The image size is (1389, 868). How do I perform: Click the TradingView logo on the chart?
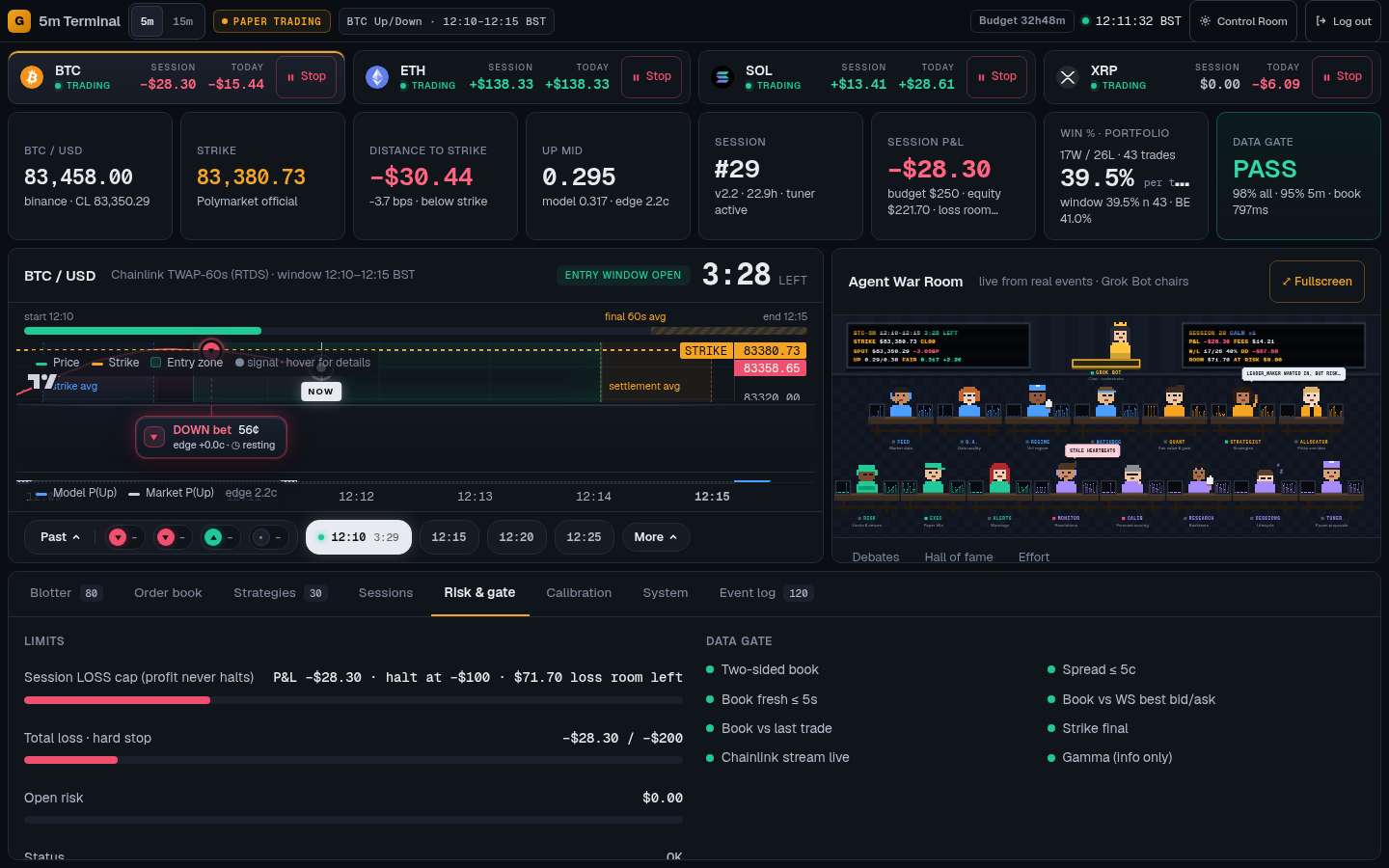coord(41,382)
